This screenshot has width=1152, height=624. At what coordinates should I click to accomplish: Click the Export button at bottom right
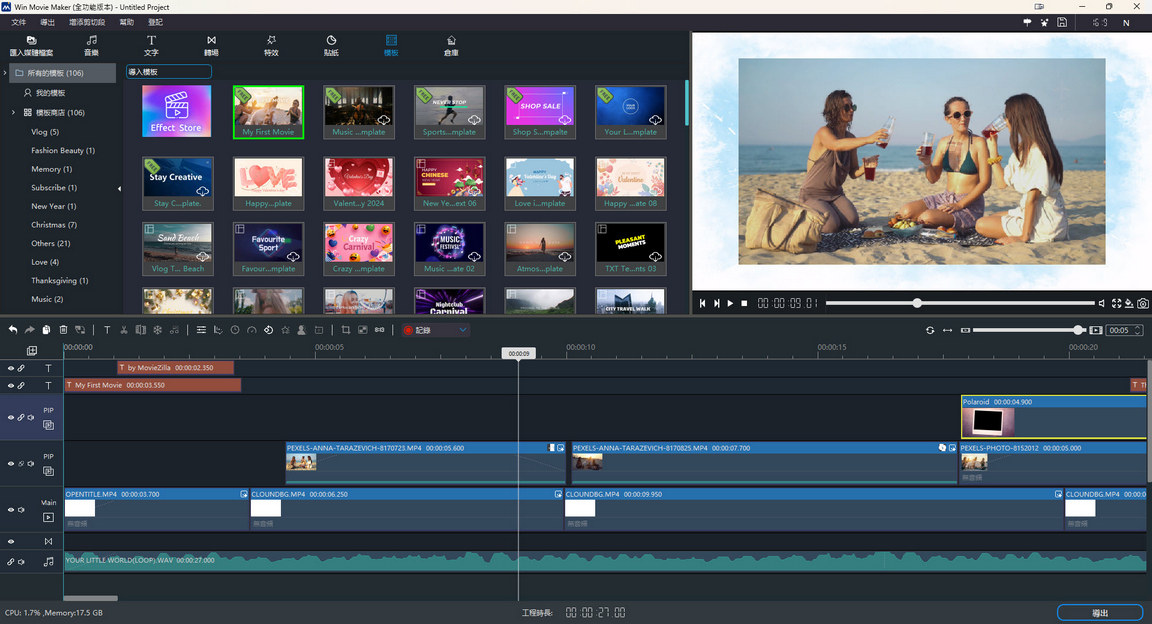1099,612
